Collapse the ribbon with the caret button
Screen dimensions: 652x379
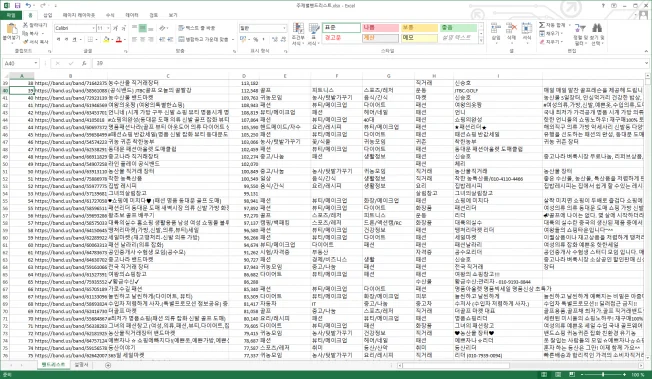click(647, 51)
